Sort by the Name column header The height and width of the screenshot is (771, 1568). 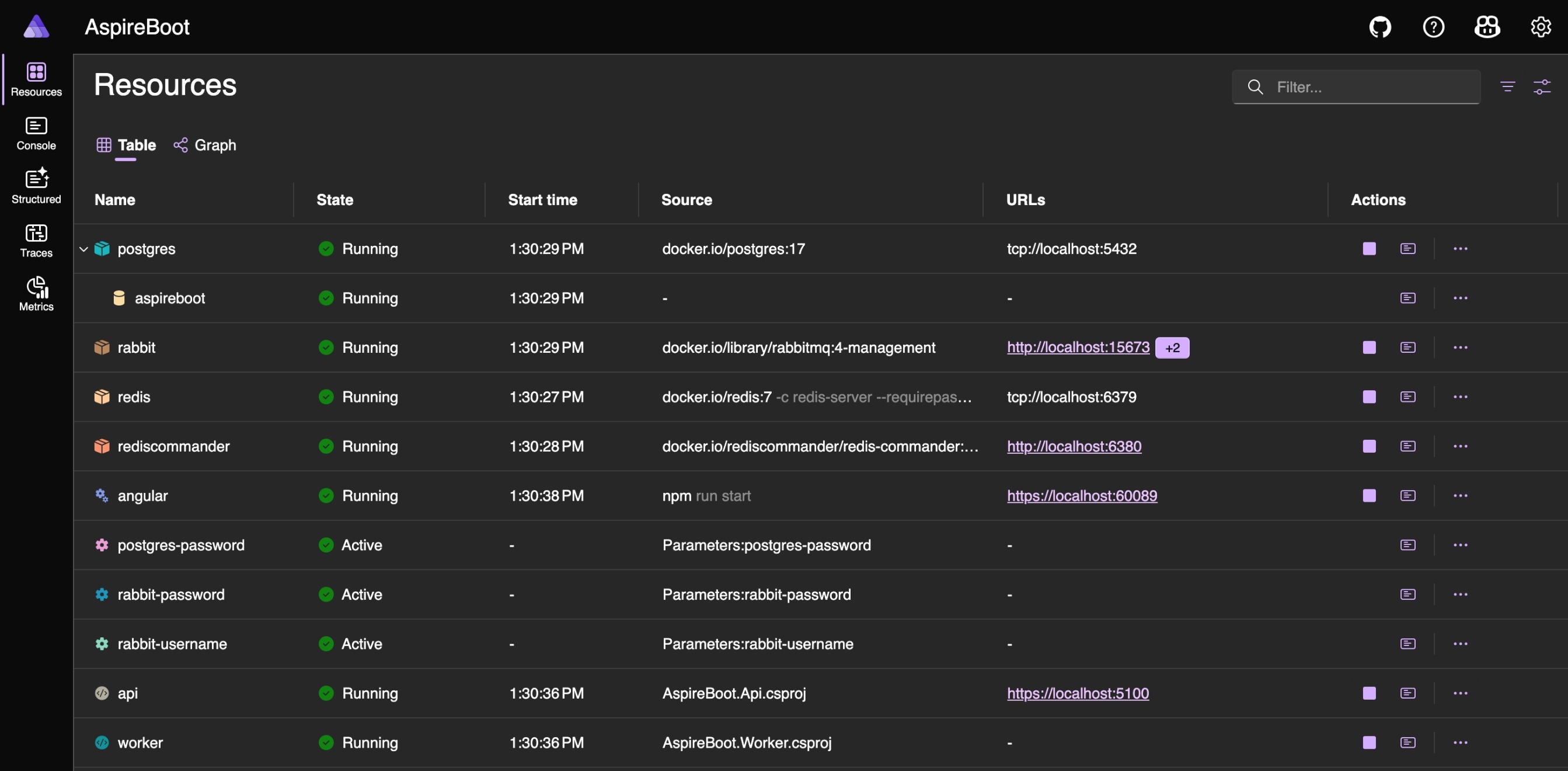(114, 200)
